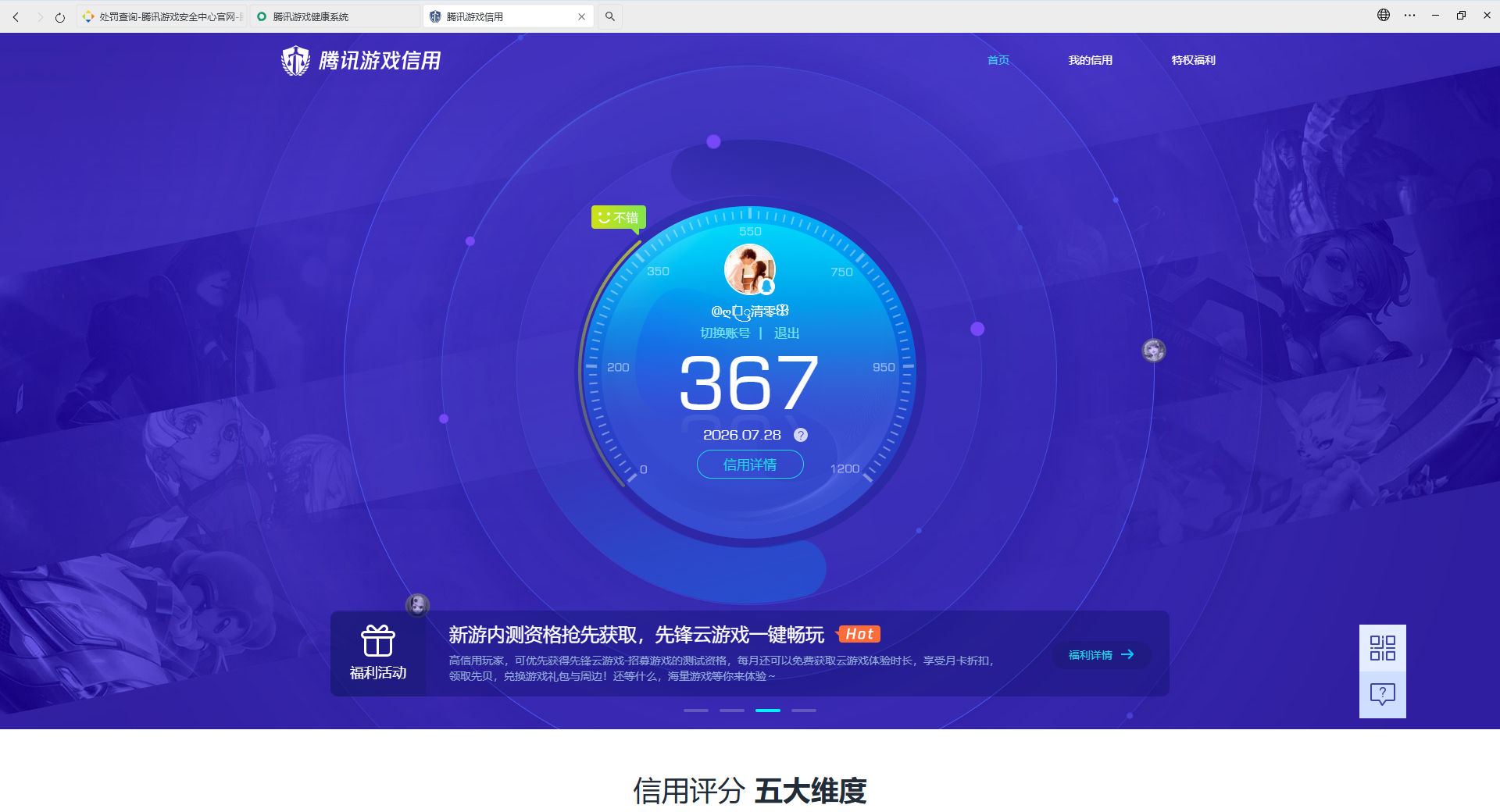Go back using the browser back arrow
Image resolution: width=1500 pixels, height=812 pixels.
[16, 16]
